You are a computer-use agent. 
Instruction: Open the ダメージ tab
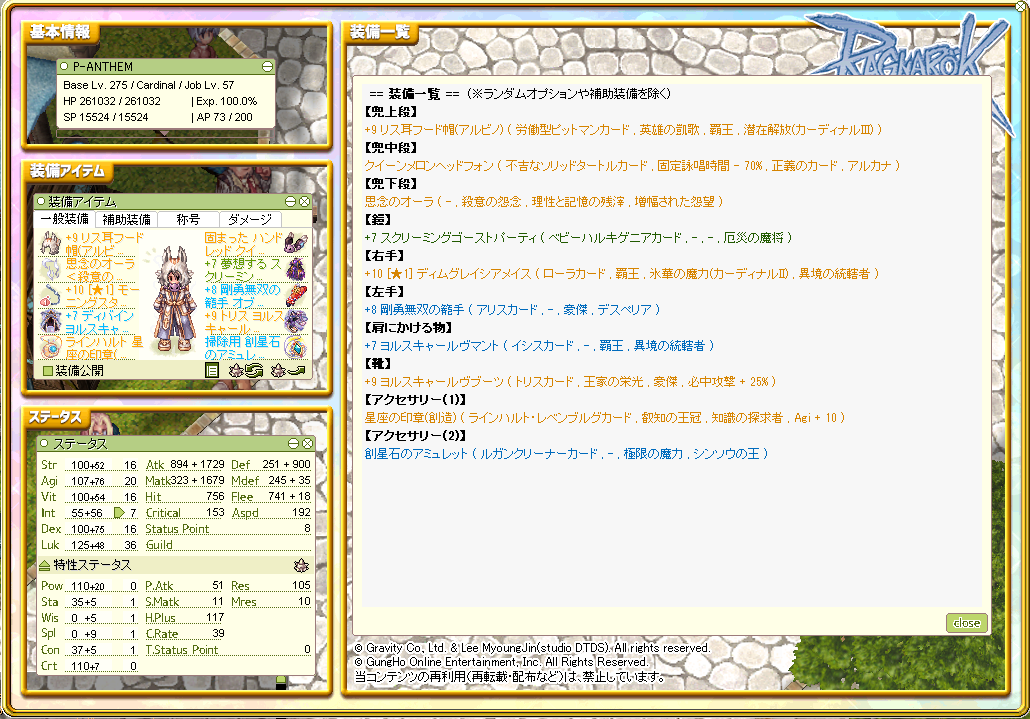tap(250, 219)
